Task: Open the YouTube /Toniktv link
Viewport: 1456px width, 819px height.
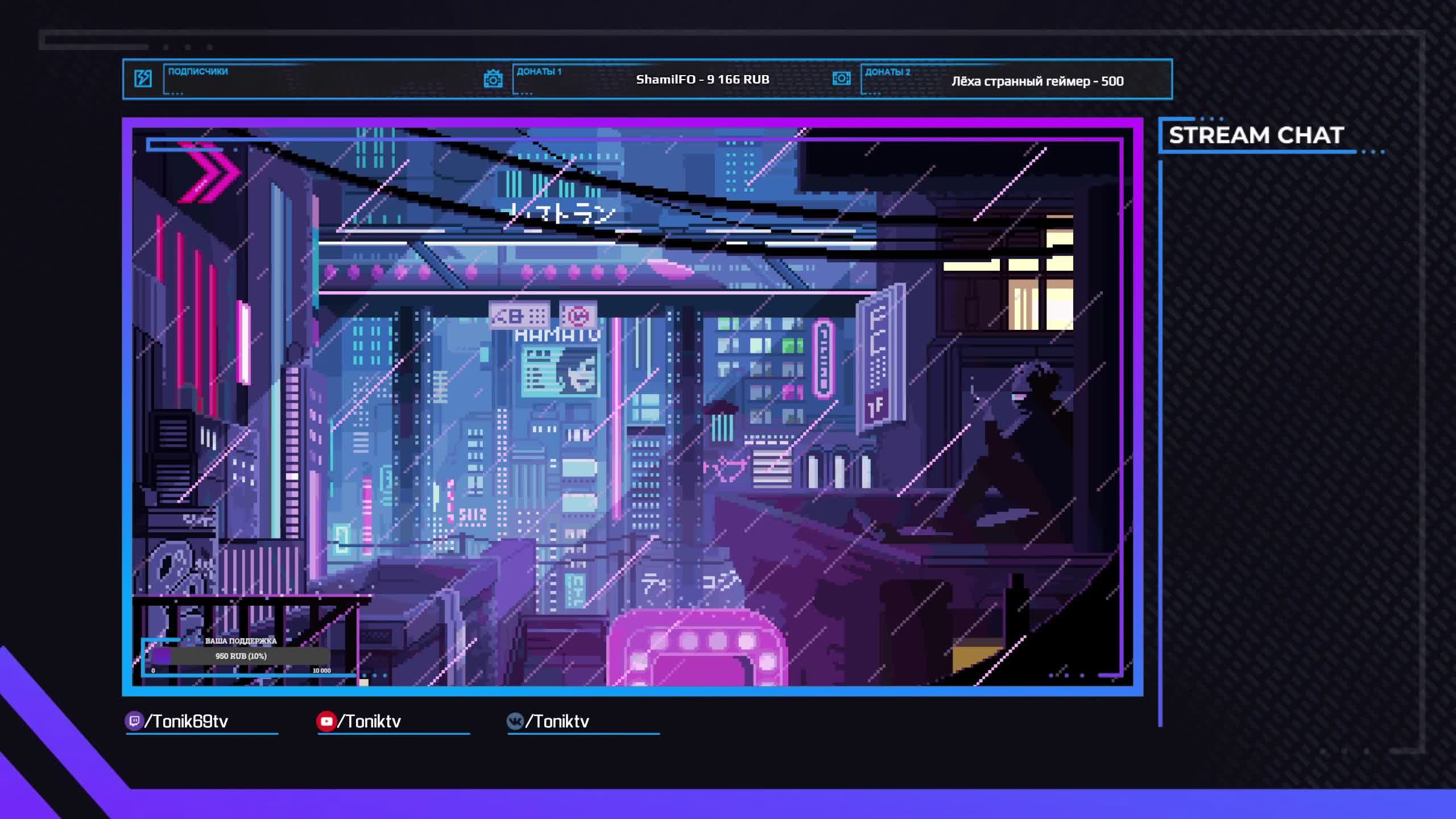Action: [x=369, y=721]
